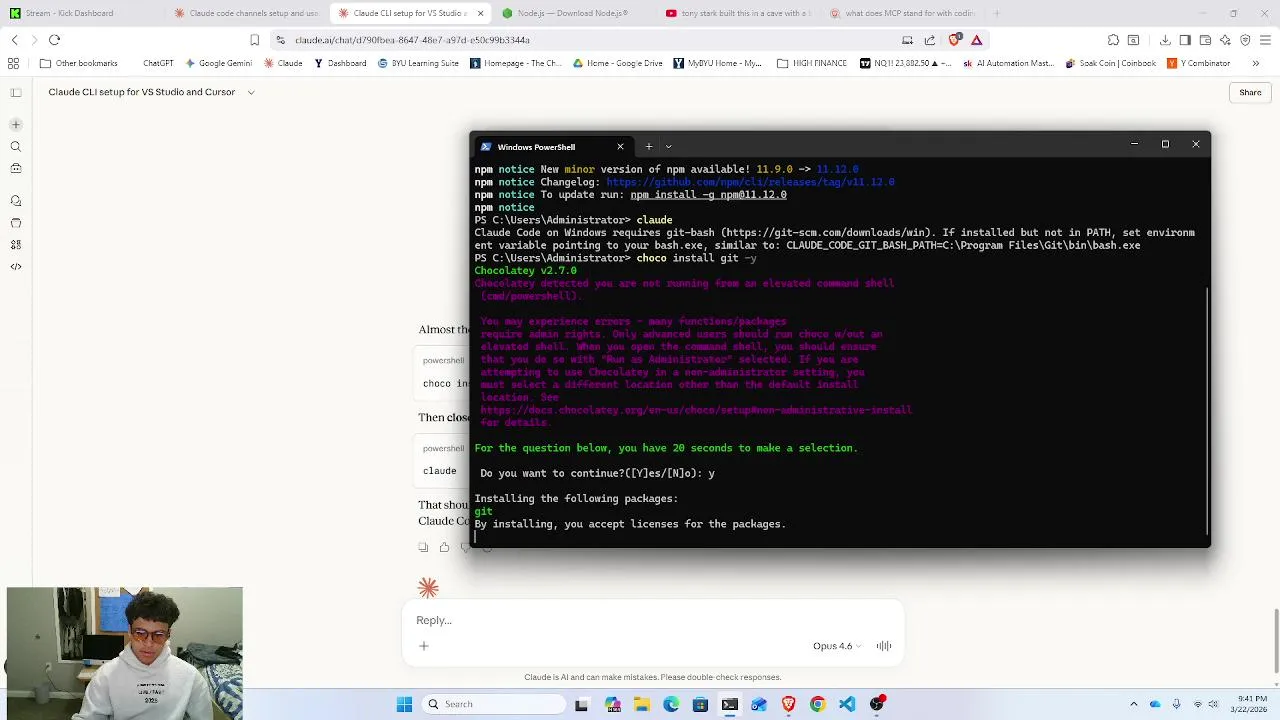Click the PowerShell window vertical scrollbar
This screenshot has height=720, width=1280.
(x=1207, y=410)
